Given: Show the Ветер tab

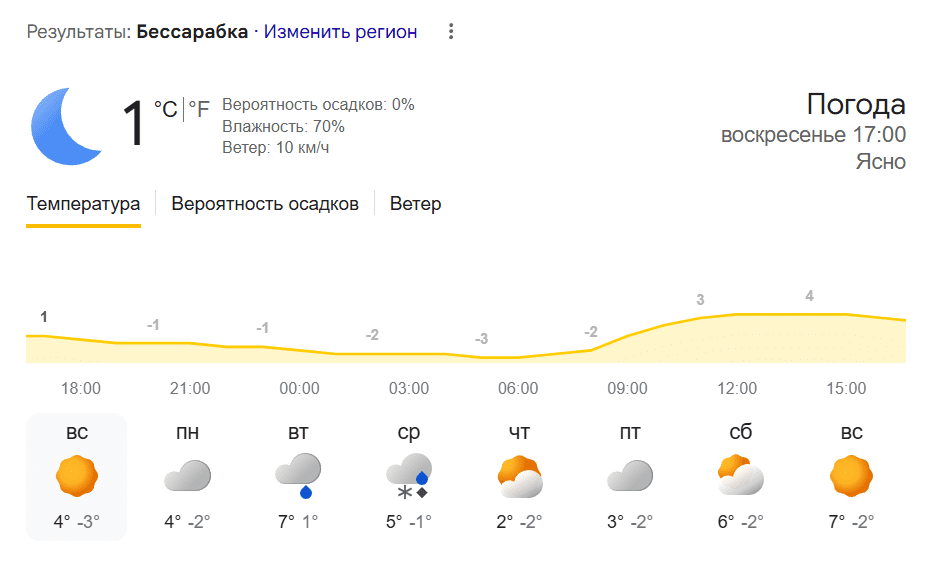Looking at the screenshot, I should (415, 204).
